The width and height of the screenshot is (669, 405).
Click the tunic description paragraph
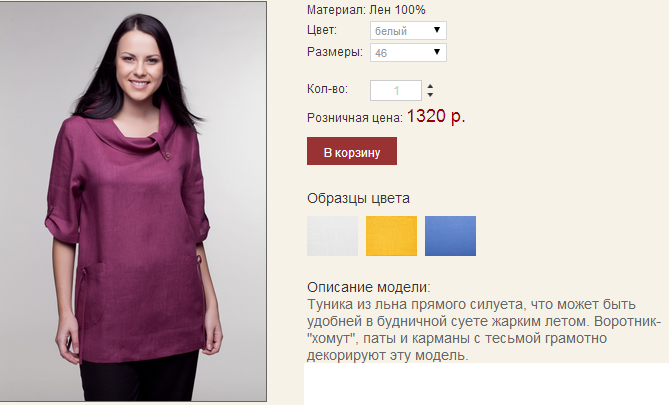[484, 330]
